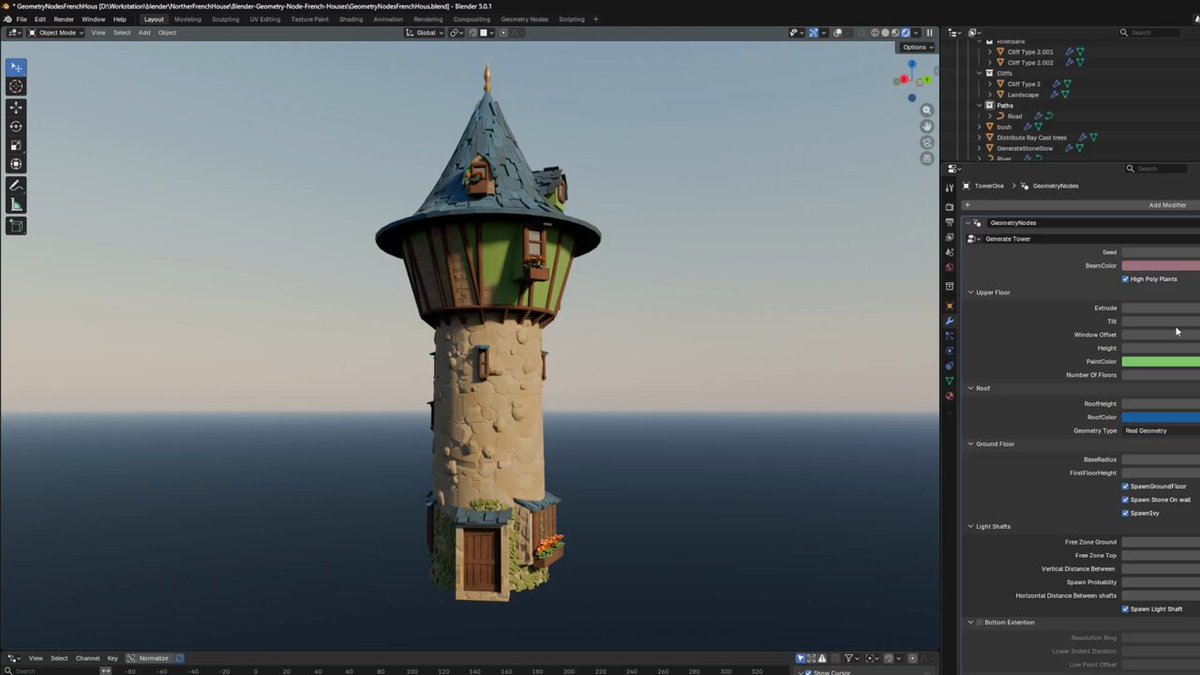The height and width of the screenshot is (675, 1200).
Task: Select the Scale tool
Action: (x=16, y=145)
